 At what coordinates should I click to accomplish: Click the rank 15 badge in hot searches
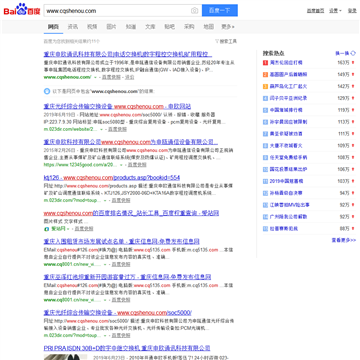pyautogui.click(x=265, y=229)
